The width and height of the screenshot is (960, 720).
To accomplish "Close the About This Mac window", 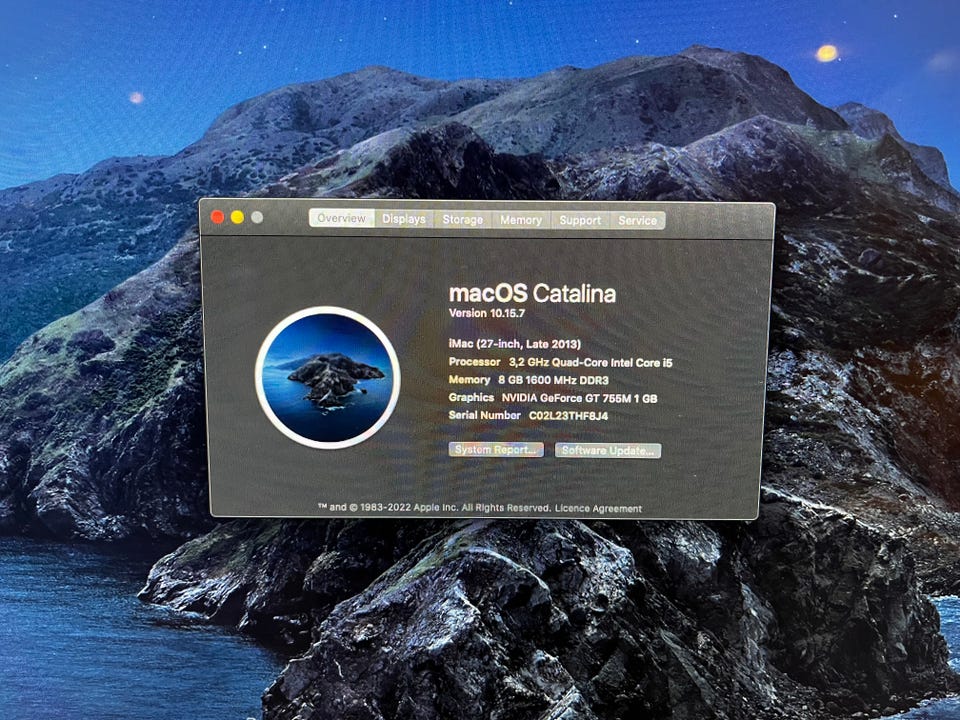I will (217, 217).
